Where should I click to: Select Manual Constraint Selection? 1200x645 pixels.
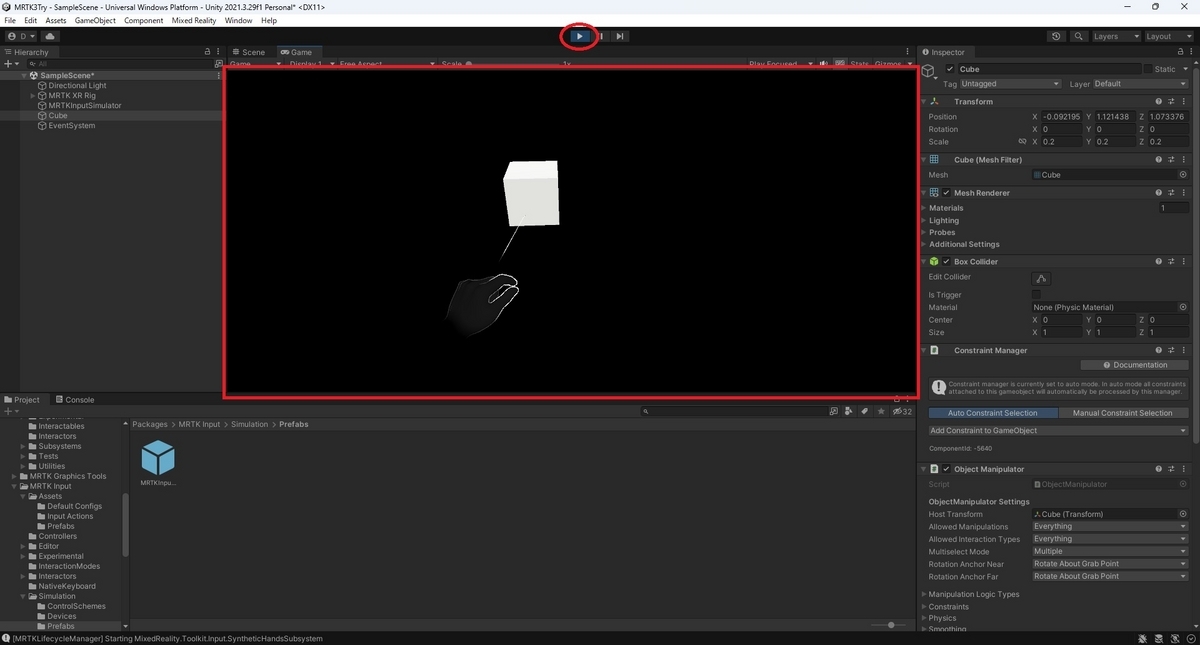[1124, 412]
